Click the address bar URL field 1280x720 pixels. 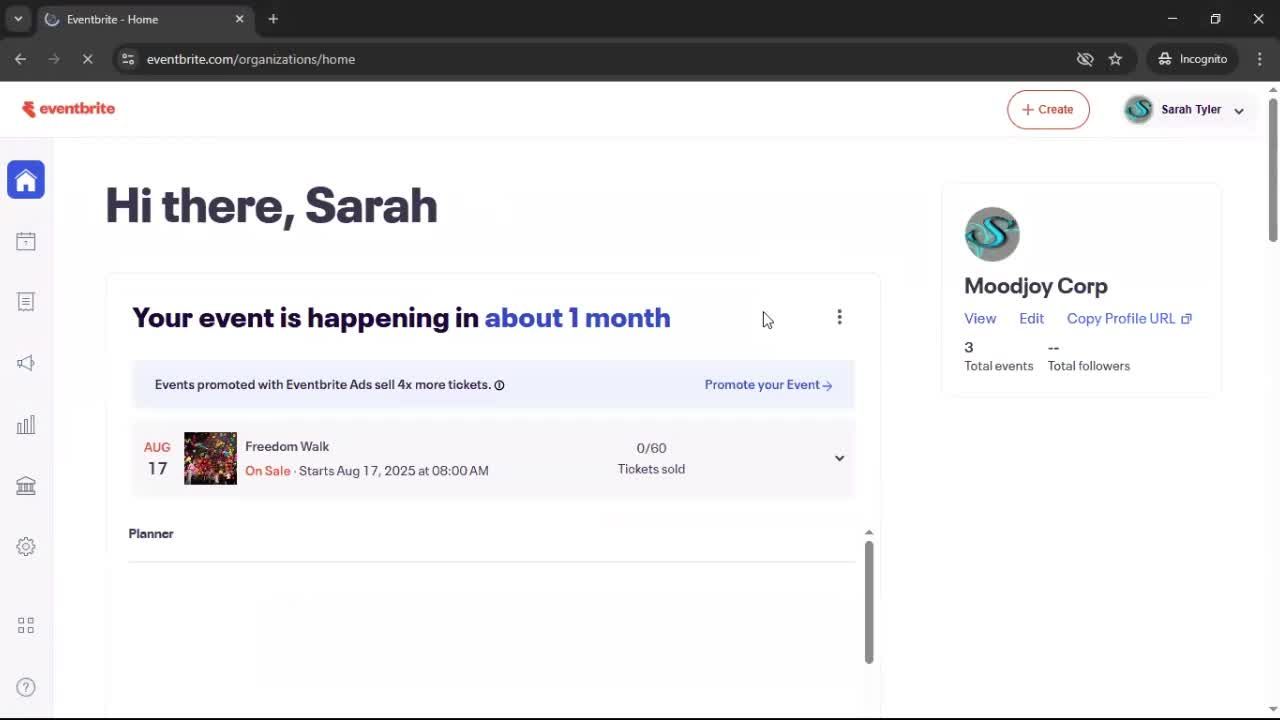(600, 59)
